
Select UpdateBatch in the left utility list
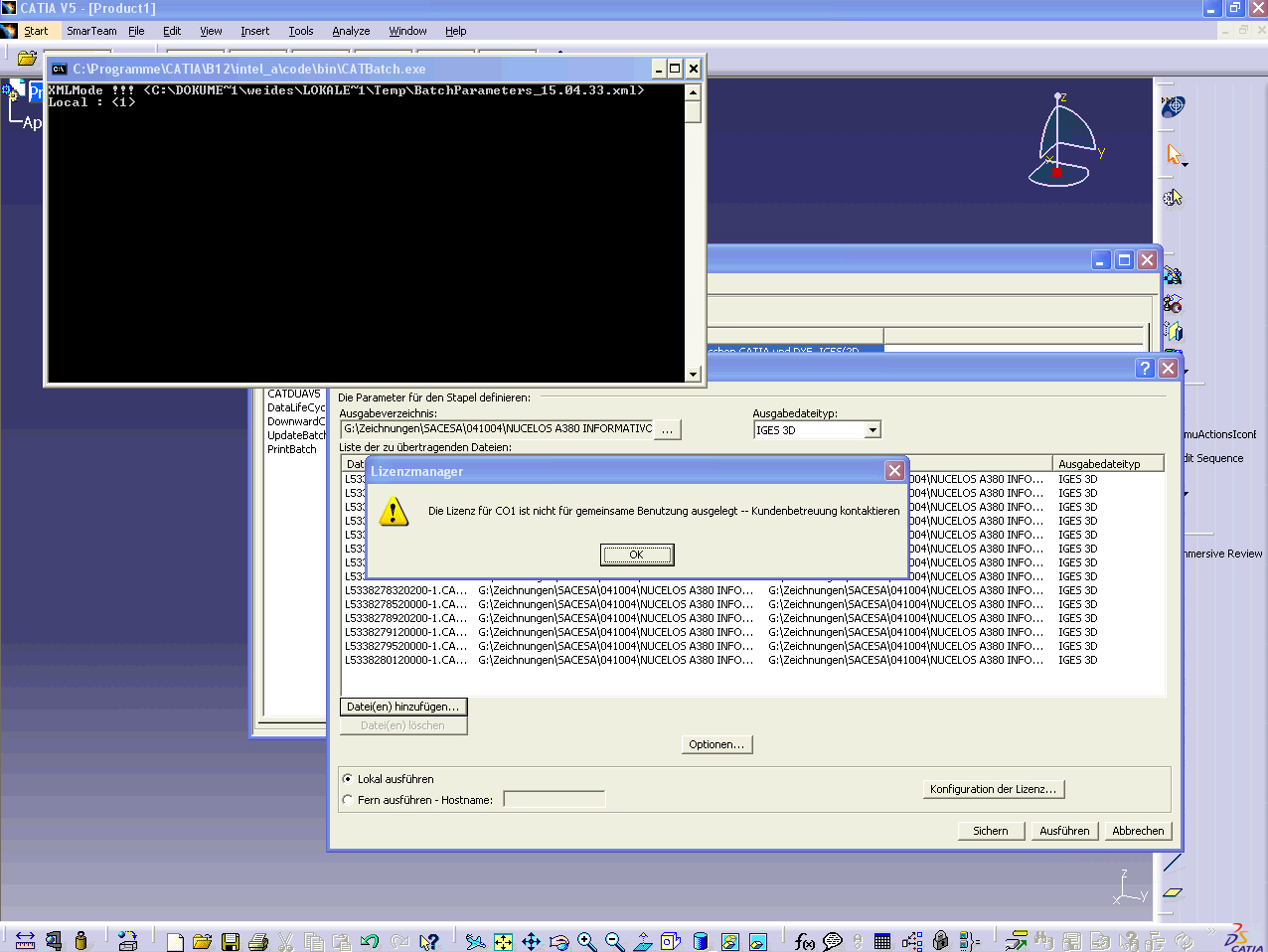296,435
